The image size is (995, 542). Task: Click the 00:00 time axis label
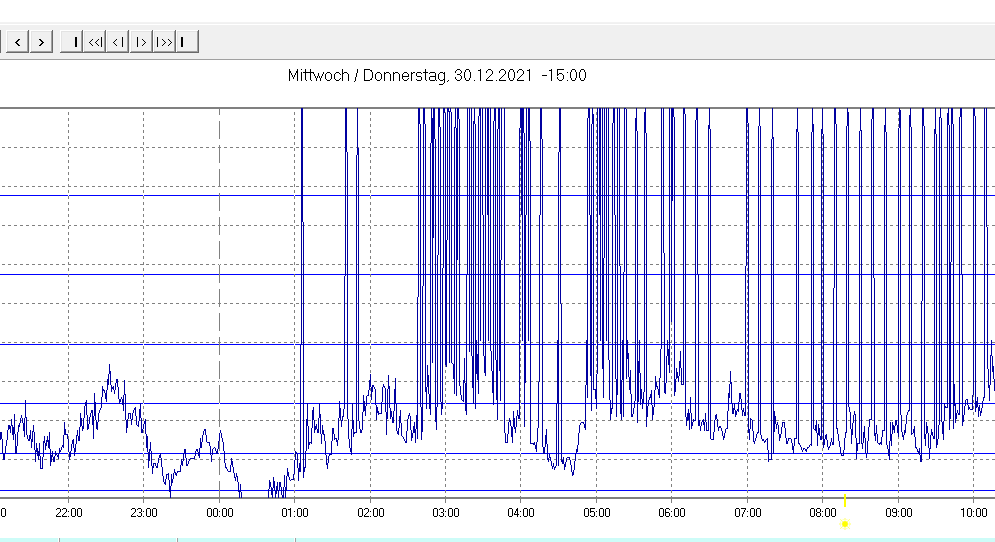(x=219, y=513)
